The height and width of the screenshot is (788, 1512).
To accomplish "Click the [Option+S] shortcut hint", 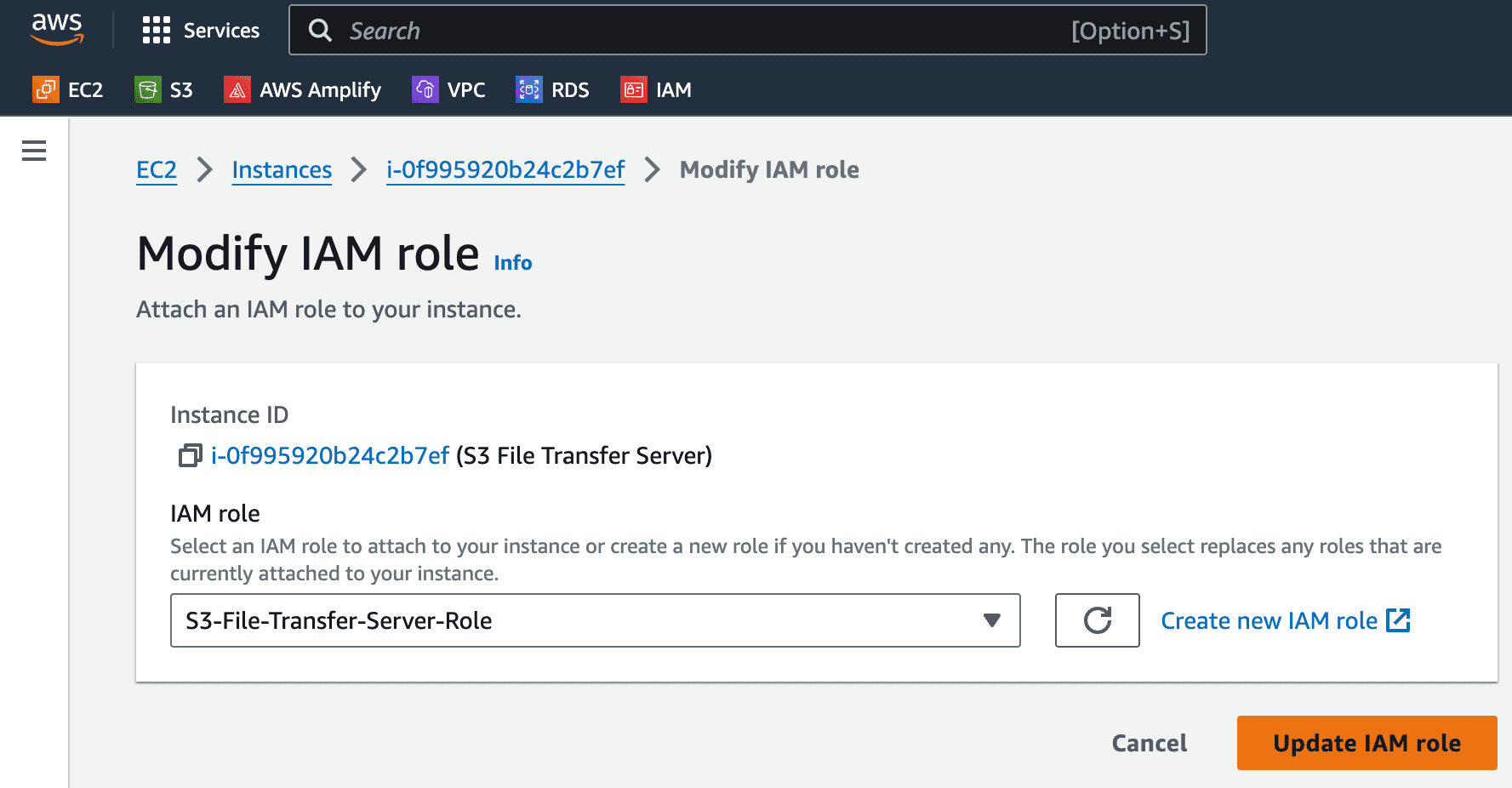I will click(1130, 31).
